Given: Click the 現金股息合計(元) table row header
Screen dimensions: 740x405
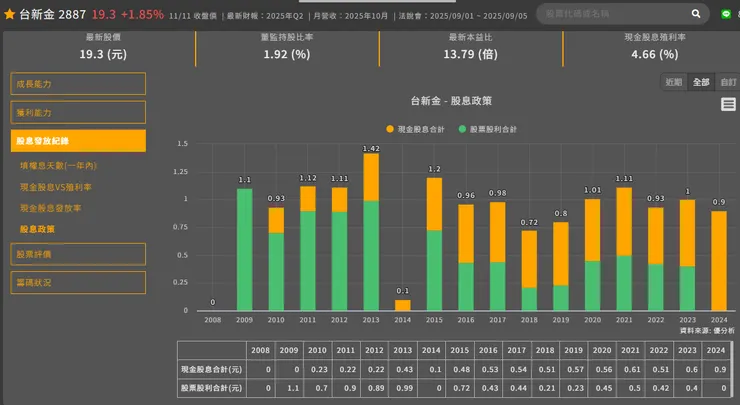Looking at the screenshot, I should click(x=211, y=369).
